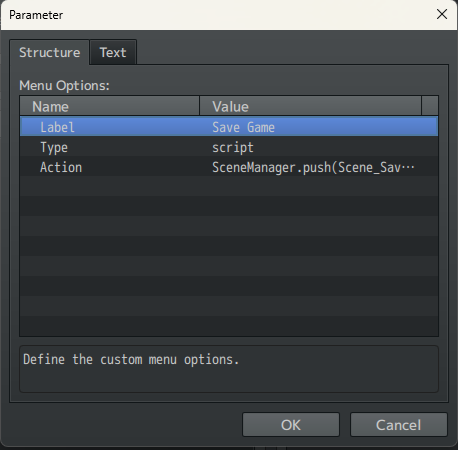458x450 pixels.
Task: Click the Menu Options label
Action: pyautogui.click(x=64, y=85)
